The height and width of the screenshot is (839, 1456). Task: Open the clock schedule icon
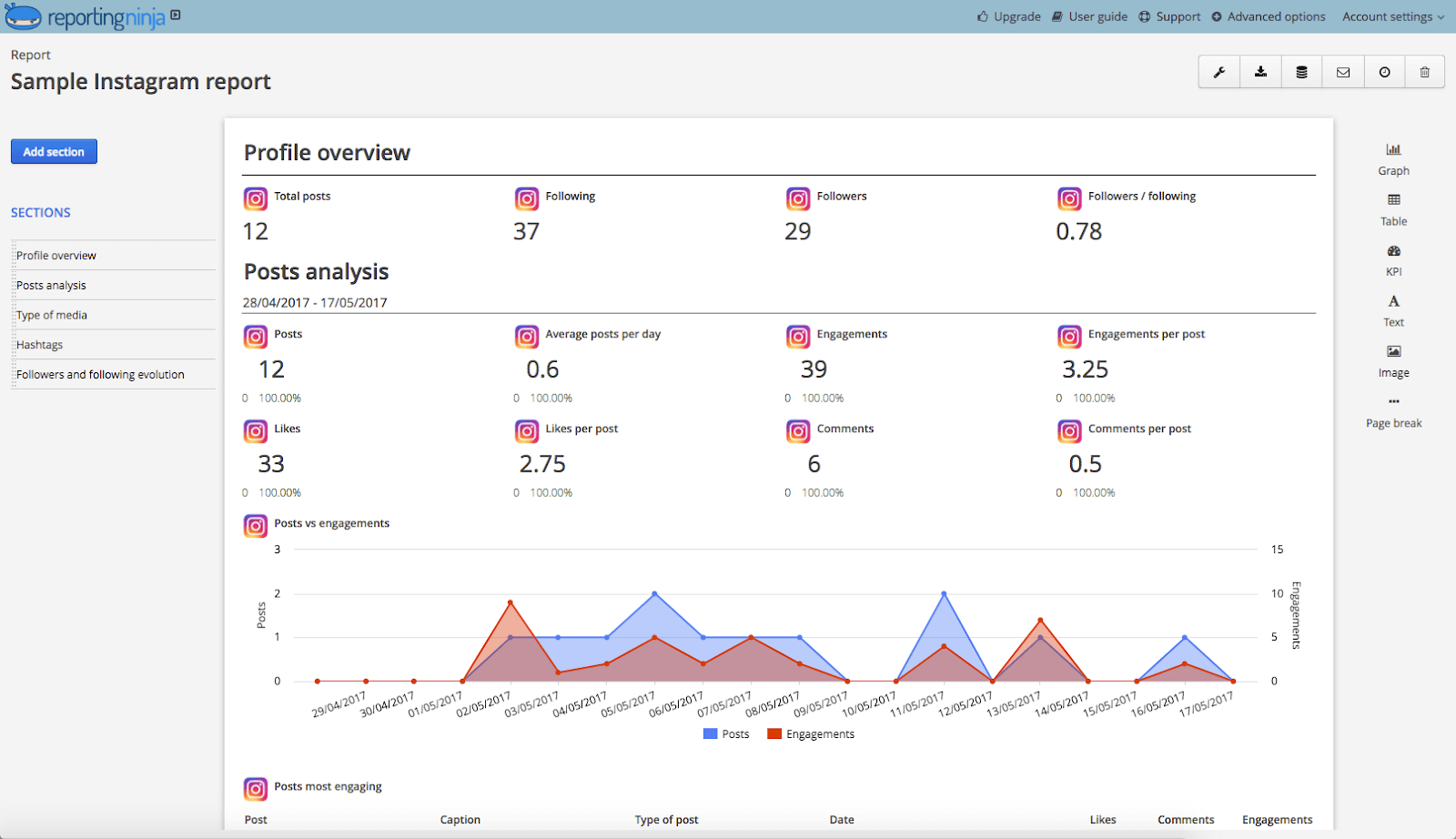1384,72
